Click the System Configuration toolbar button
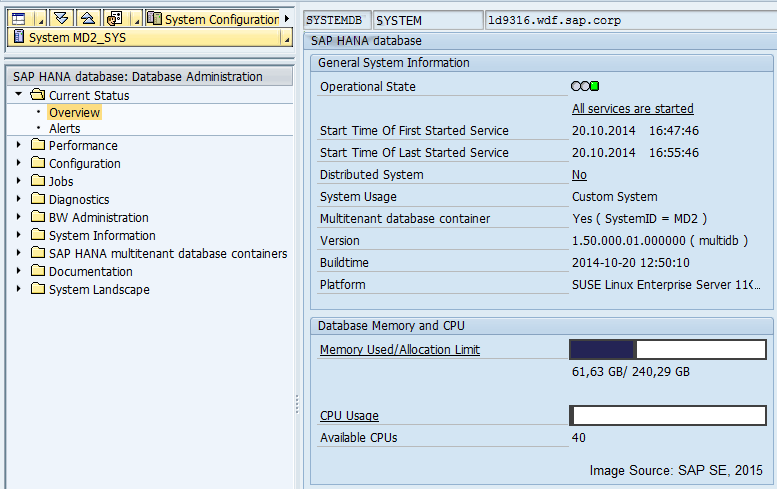The height and width of the screenshot is (489, 777). (x=213, y=19)
